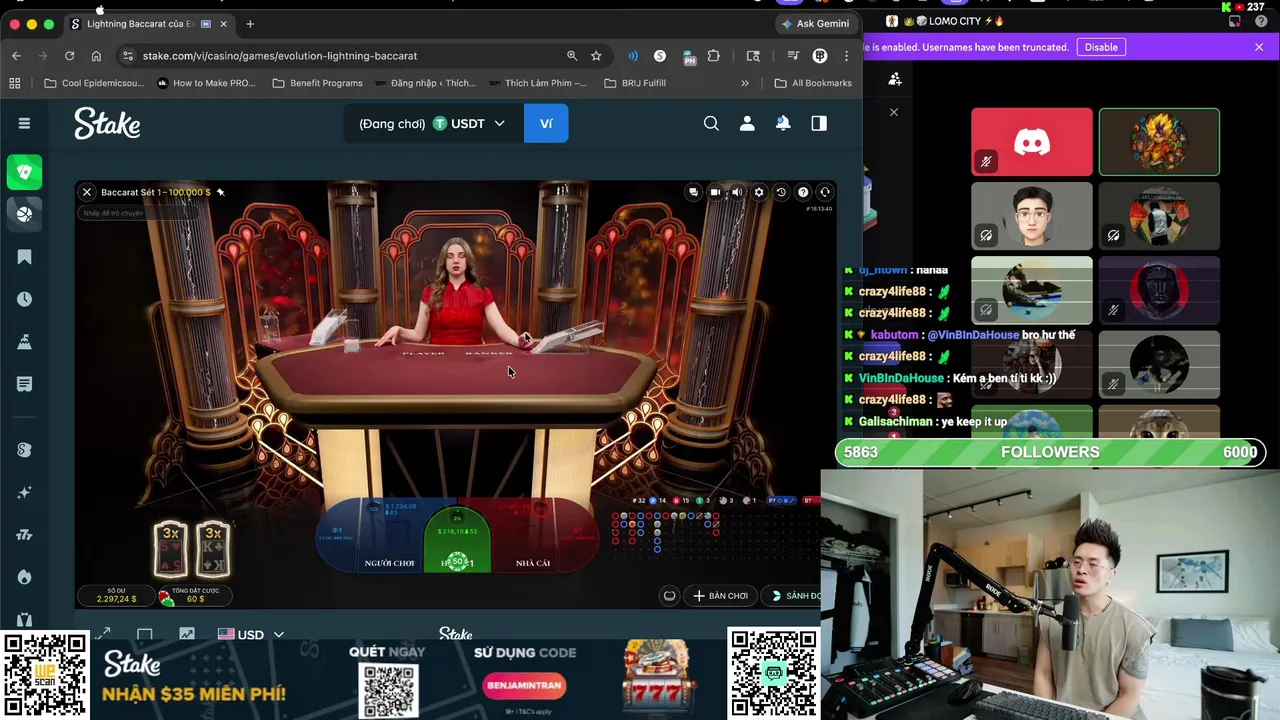Open the game history clock icon

(781, 192)
